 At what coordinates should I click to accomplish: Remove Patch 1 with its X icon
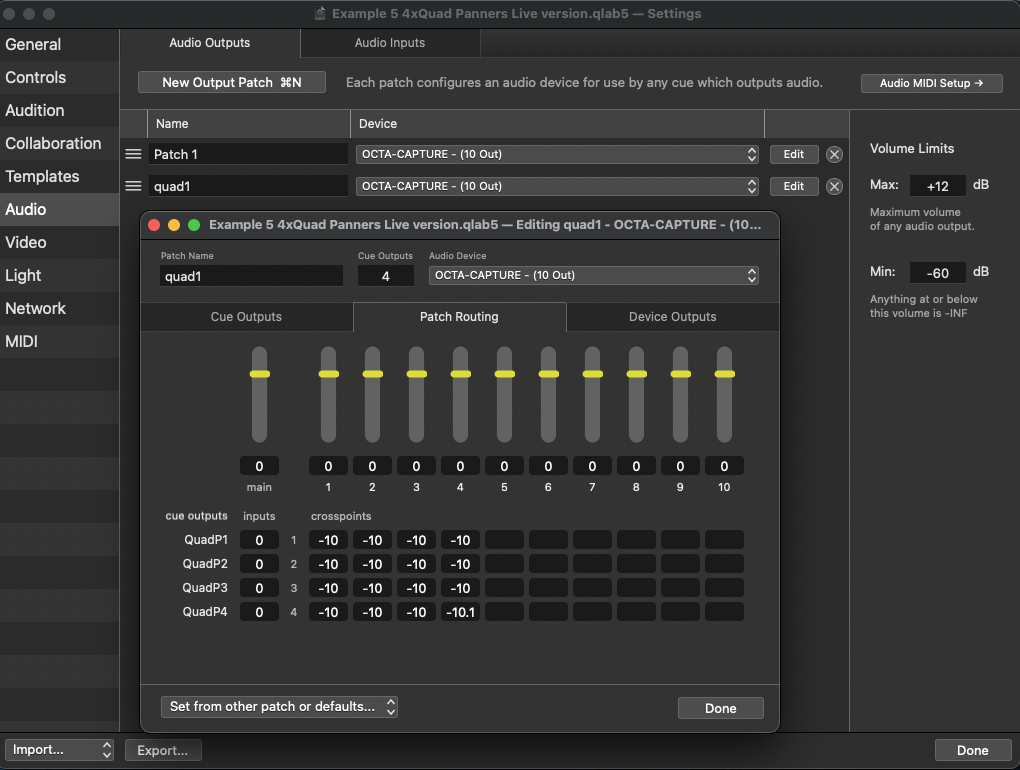point(834,154)
